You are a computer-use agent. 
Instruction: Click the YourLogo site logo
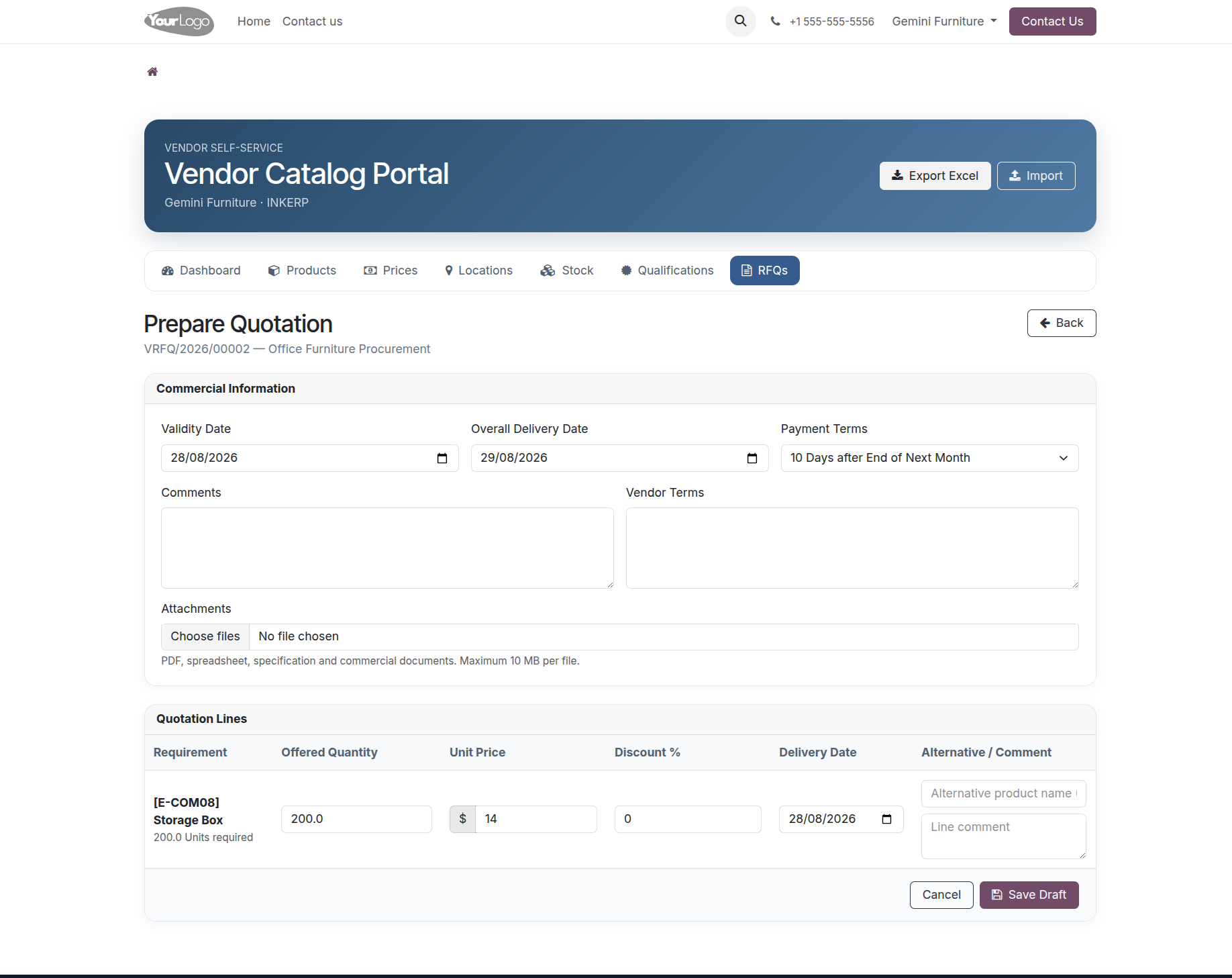[179, 21]
